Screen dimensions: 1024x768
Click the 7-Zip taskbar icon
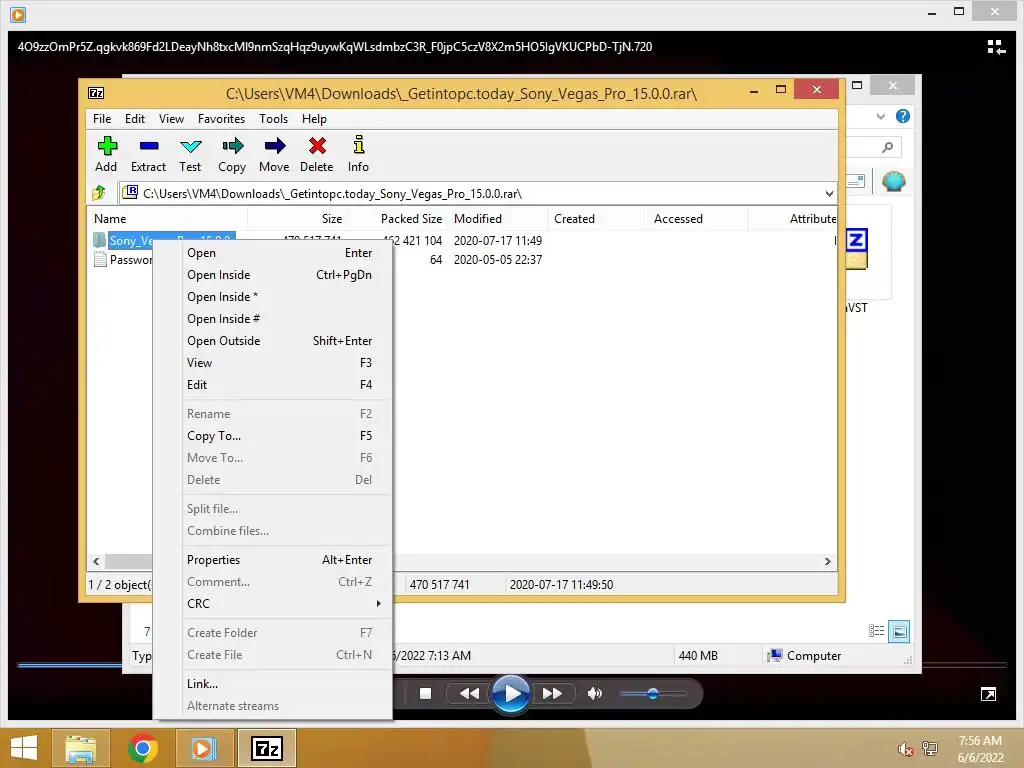click(x=266, y=748)
